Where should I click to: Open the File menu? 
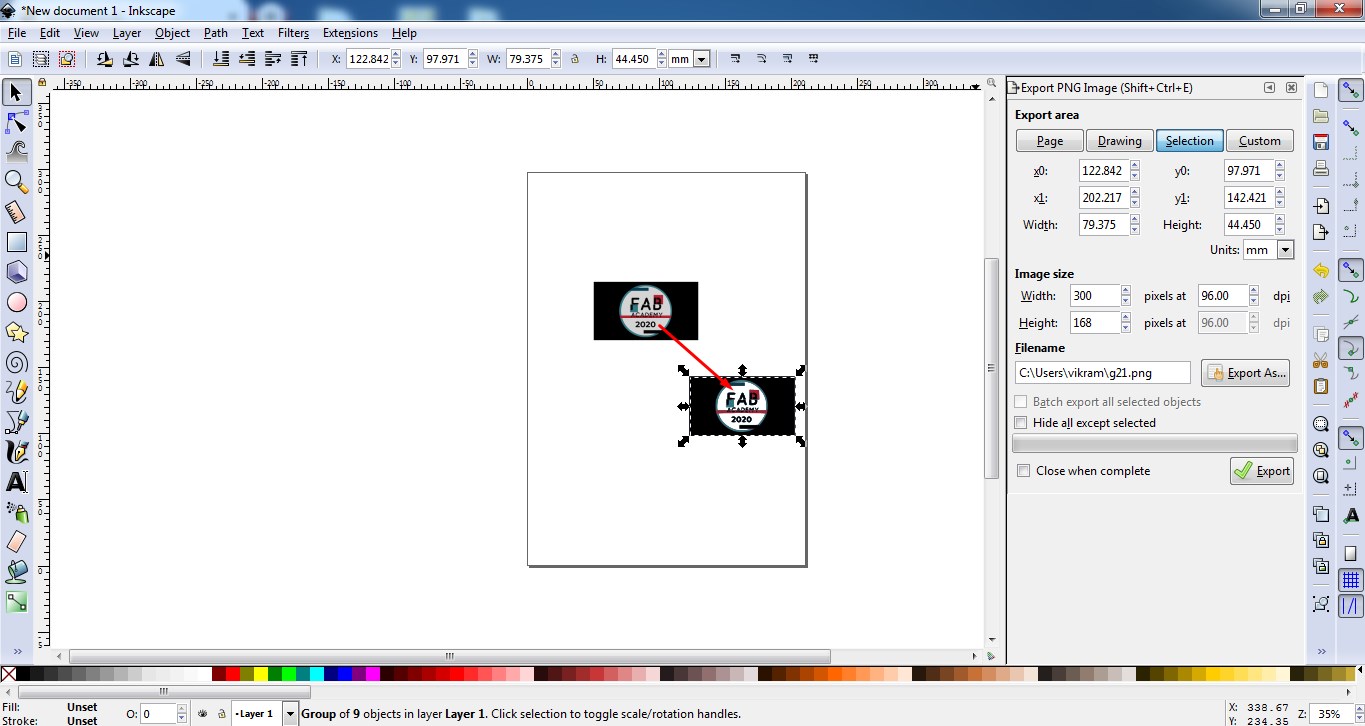pos(16,33)
